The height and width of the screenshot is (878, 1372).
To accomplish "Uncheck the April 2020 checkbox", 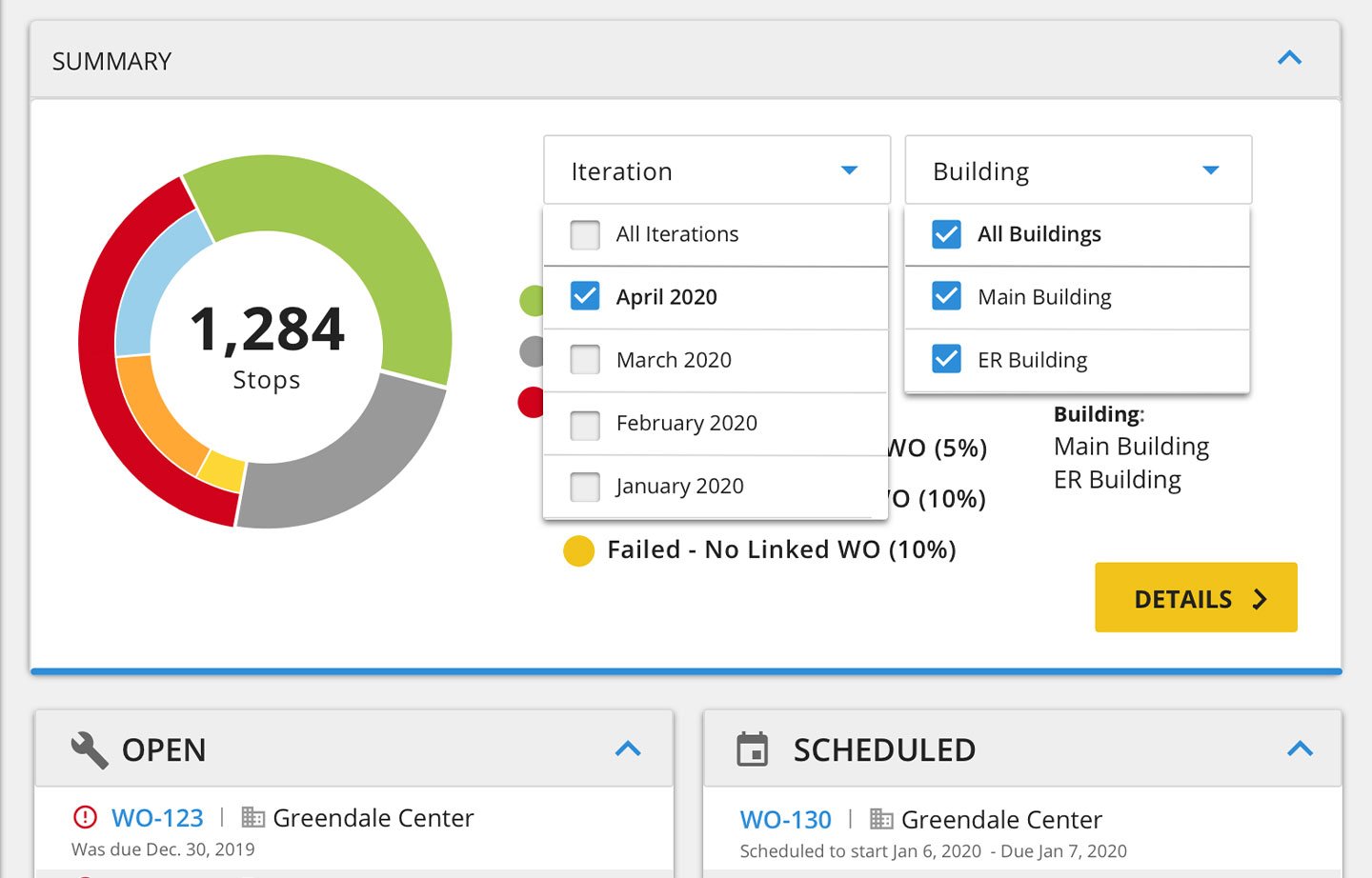I will (x=585, y=297).
